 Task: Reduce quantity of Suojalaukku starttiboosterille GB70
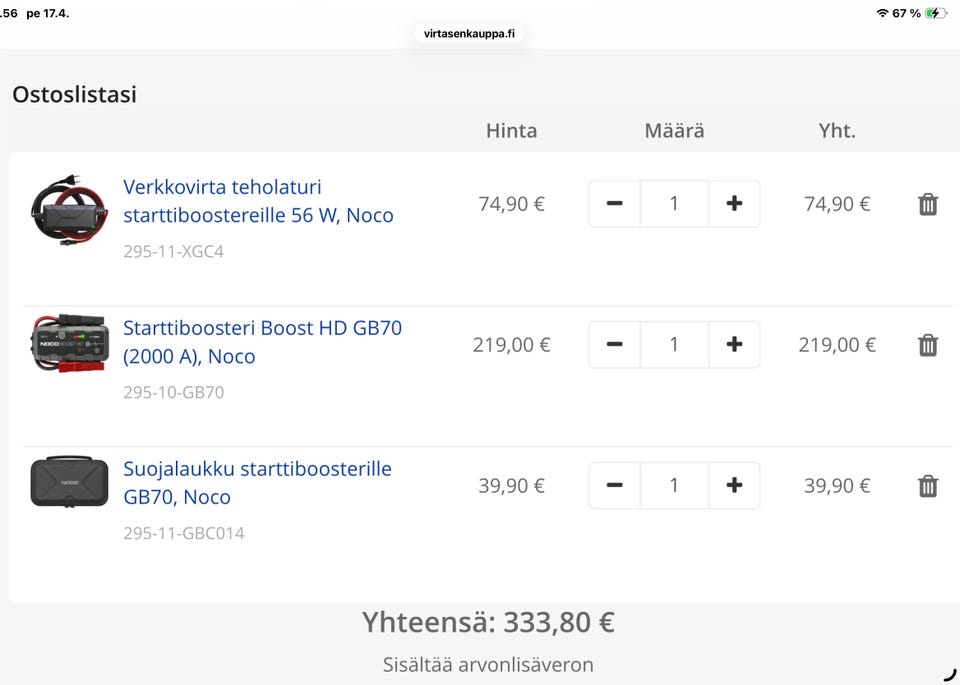click(614, 486)
